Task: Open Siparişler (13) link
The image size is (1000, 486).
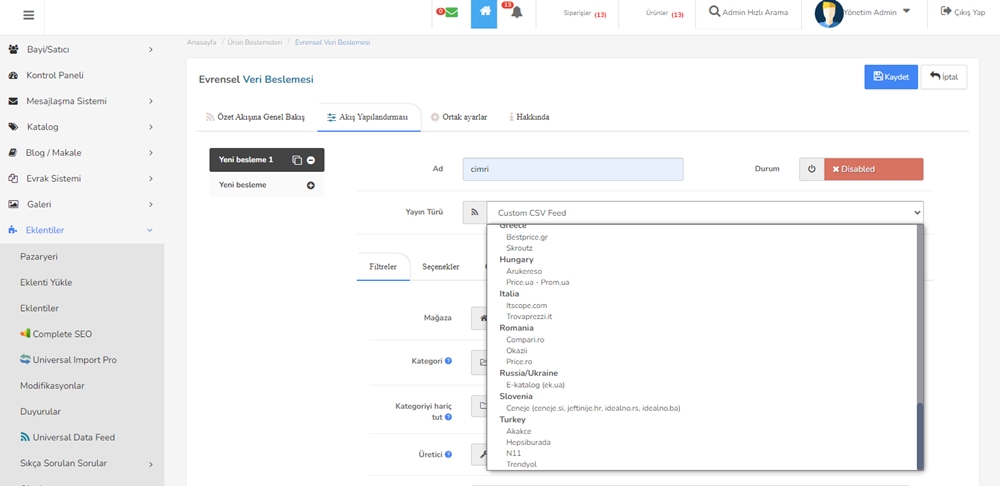Action: click(x=585, y=13)
